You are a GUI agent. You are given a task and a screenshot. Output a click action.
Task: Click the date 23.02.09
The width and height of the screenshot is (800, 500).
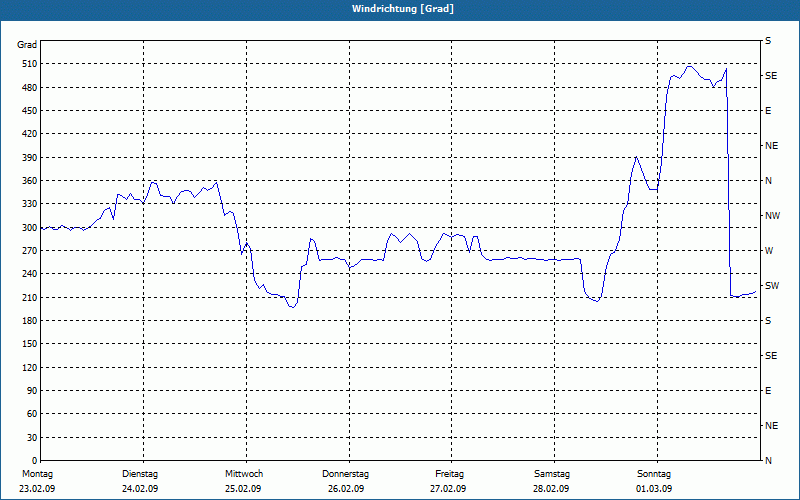click(x=37, y=489)
